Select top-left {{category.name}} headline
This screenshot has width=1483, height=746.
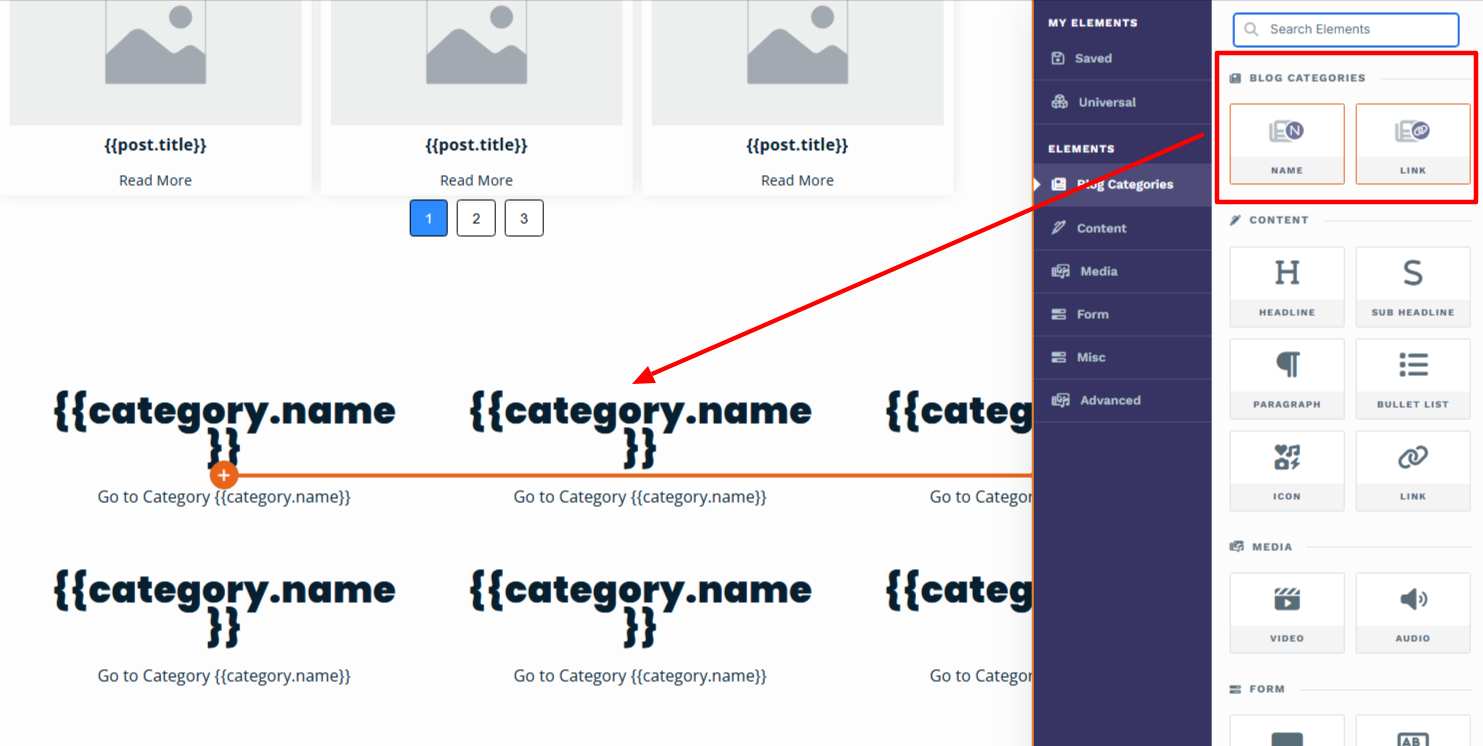pos(224,428)
